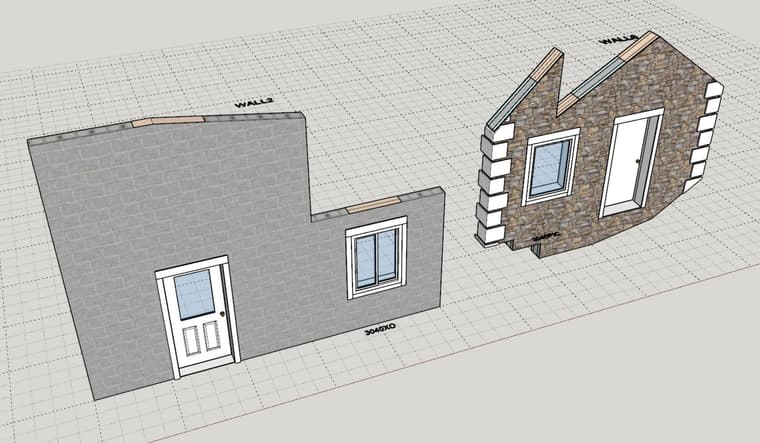Select the topmost left quoin block on the stone wall

499,132
